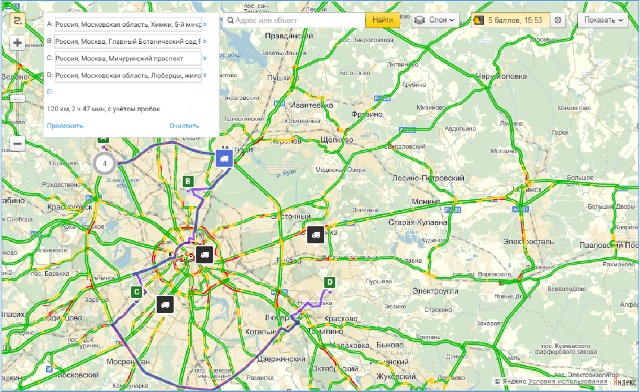Click the Очистить link
The height and width of the screenshot is (392, 640).
(184, 126)
